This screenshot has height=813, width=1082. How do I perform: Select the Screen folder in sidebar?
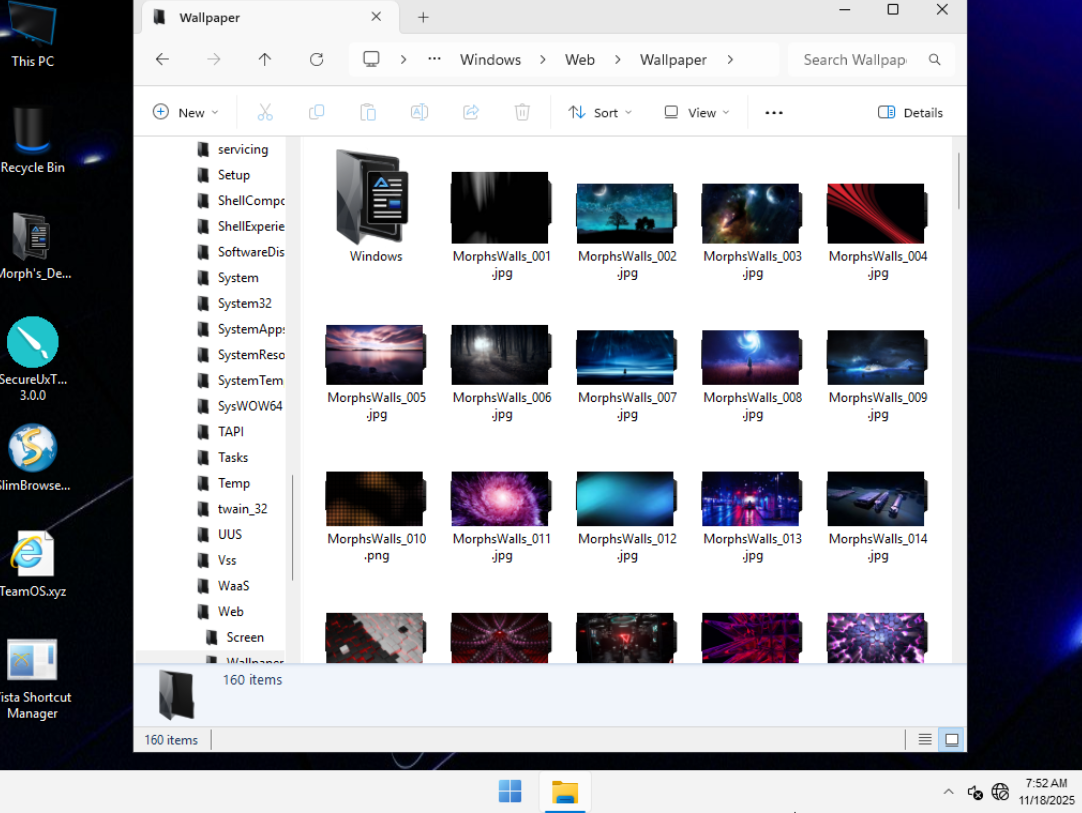245,637
